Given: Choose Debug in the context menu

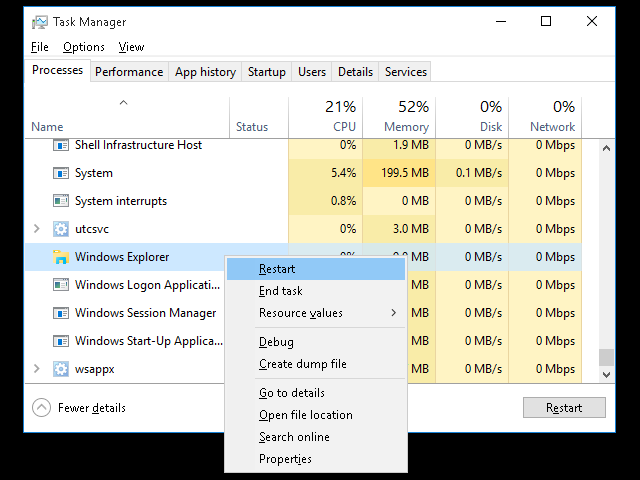Looking at the screenshot, I should coord(316,342).
